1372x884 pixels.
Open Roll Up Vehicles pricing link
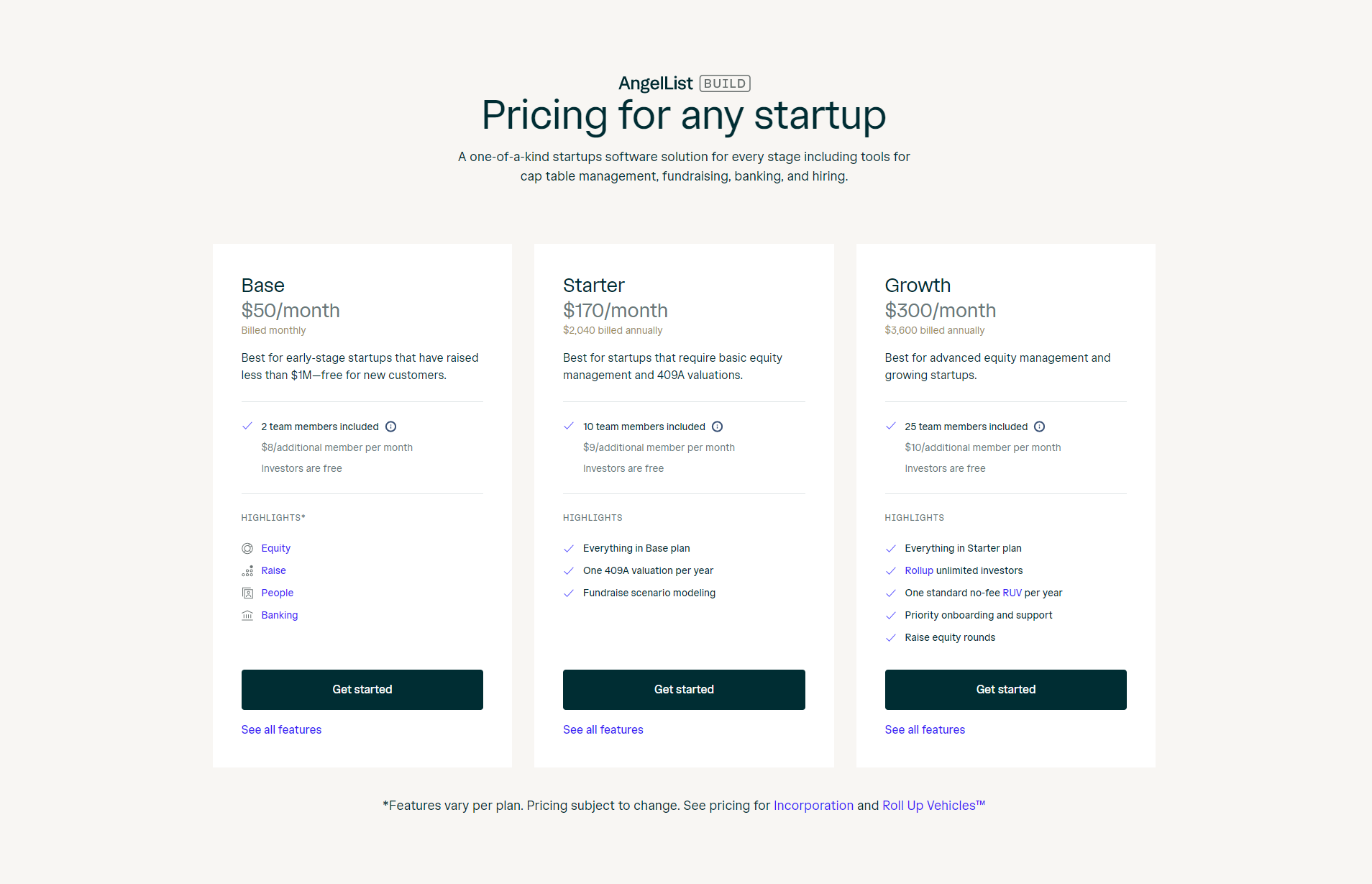point(933,806)
